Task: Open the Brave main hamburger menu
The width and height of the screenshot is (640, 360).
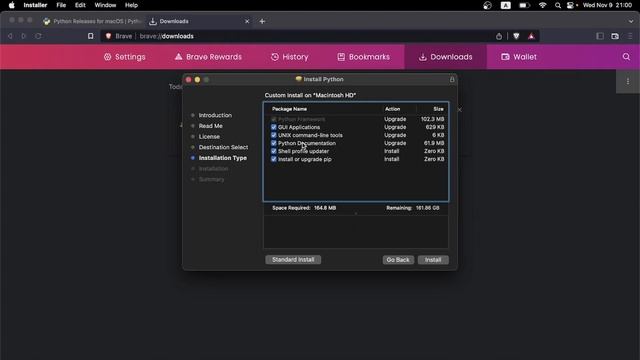Action: [630, 36]
